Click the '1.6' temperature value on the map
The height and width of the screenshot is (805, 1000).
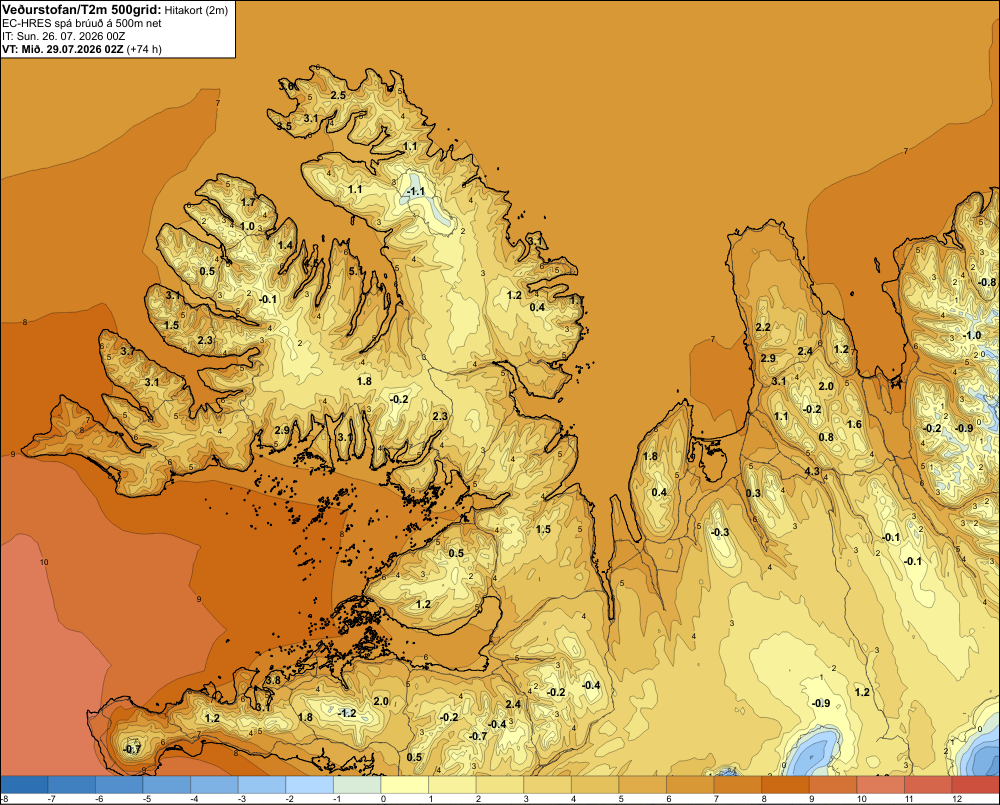coord(854,424)
